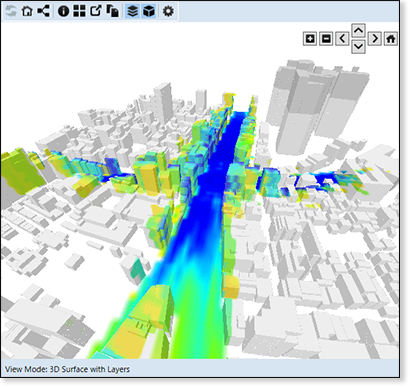Screen dimensions: 410x388
Task: Select the four-squares grid view icon
Action: pos(79,11)
